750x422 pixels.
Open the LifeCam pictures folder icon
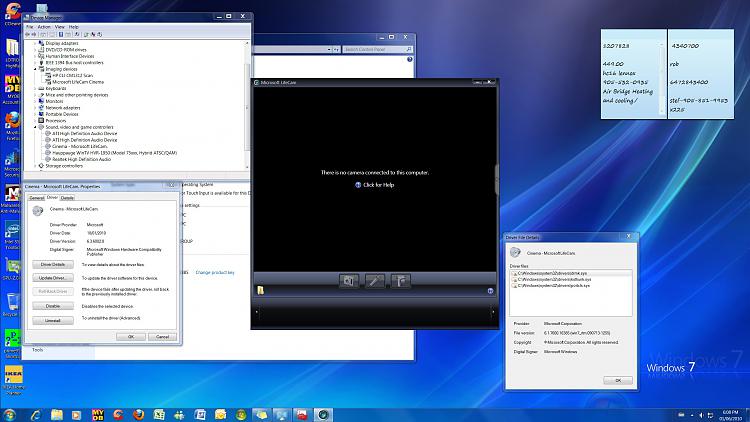pos(261,290)
